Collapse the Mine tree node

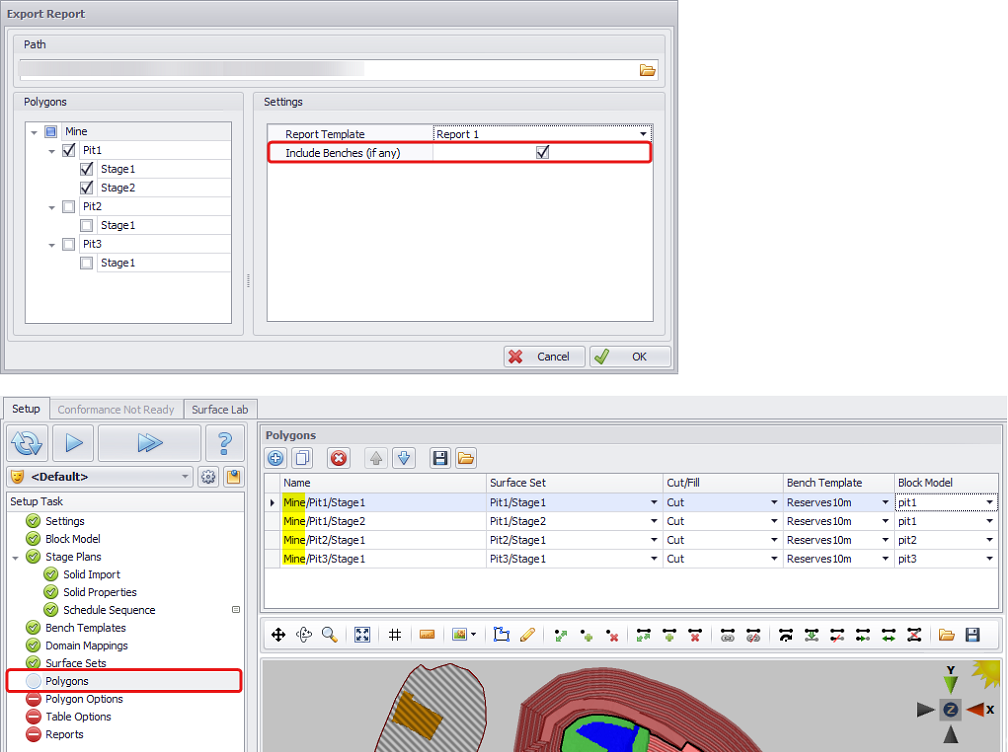coord(34,132)
